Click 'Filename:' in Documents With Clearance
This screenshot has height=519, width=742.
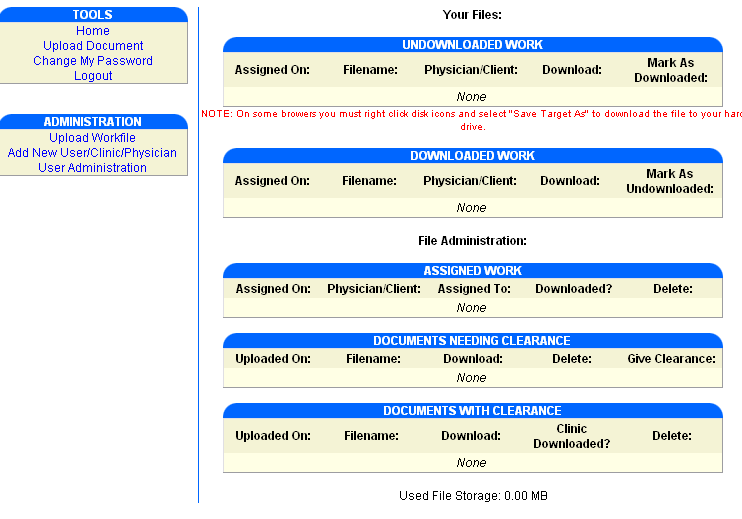(x=371, y=436)
